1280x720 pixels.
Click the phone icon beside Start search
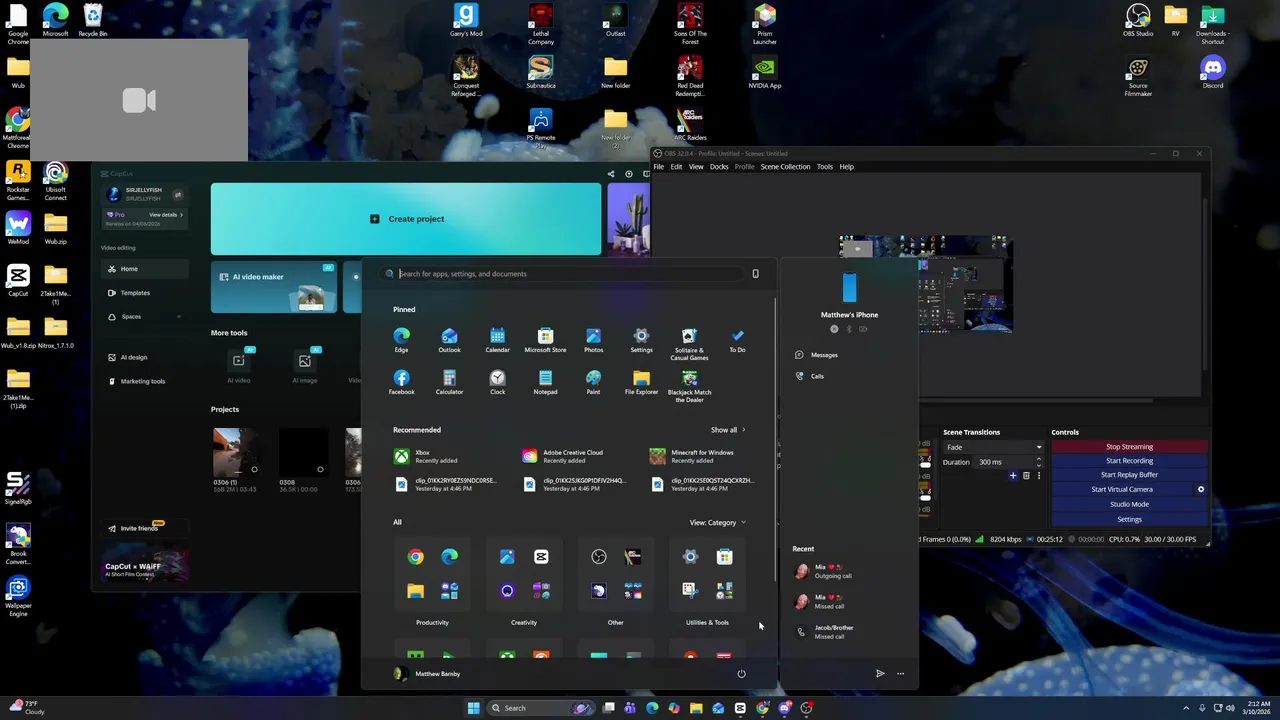755,274
